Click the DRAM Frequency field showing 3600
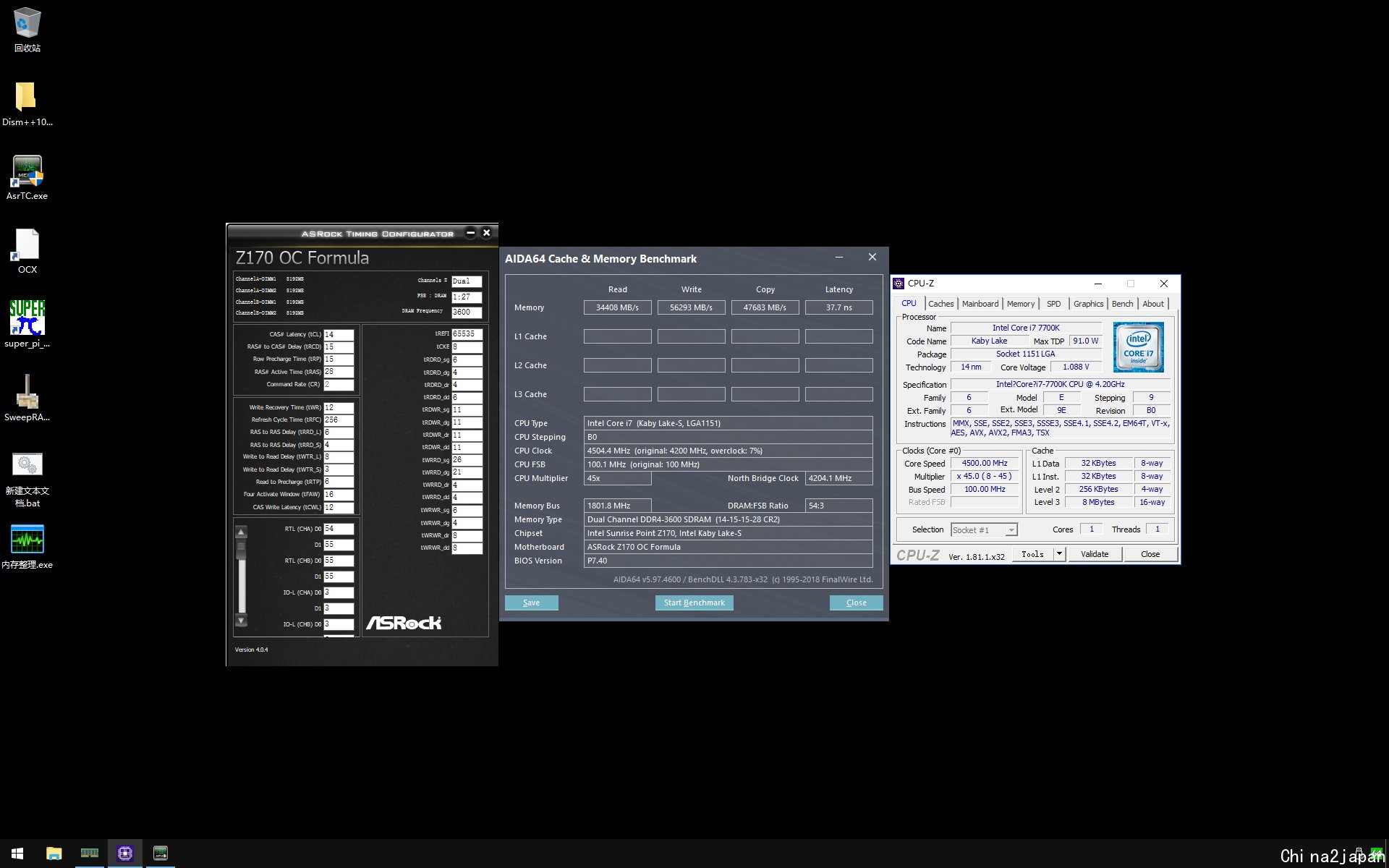The image size is (1389, 868). pos(467,312)
